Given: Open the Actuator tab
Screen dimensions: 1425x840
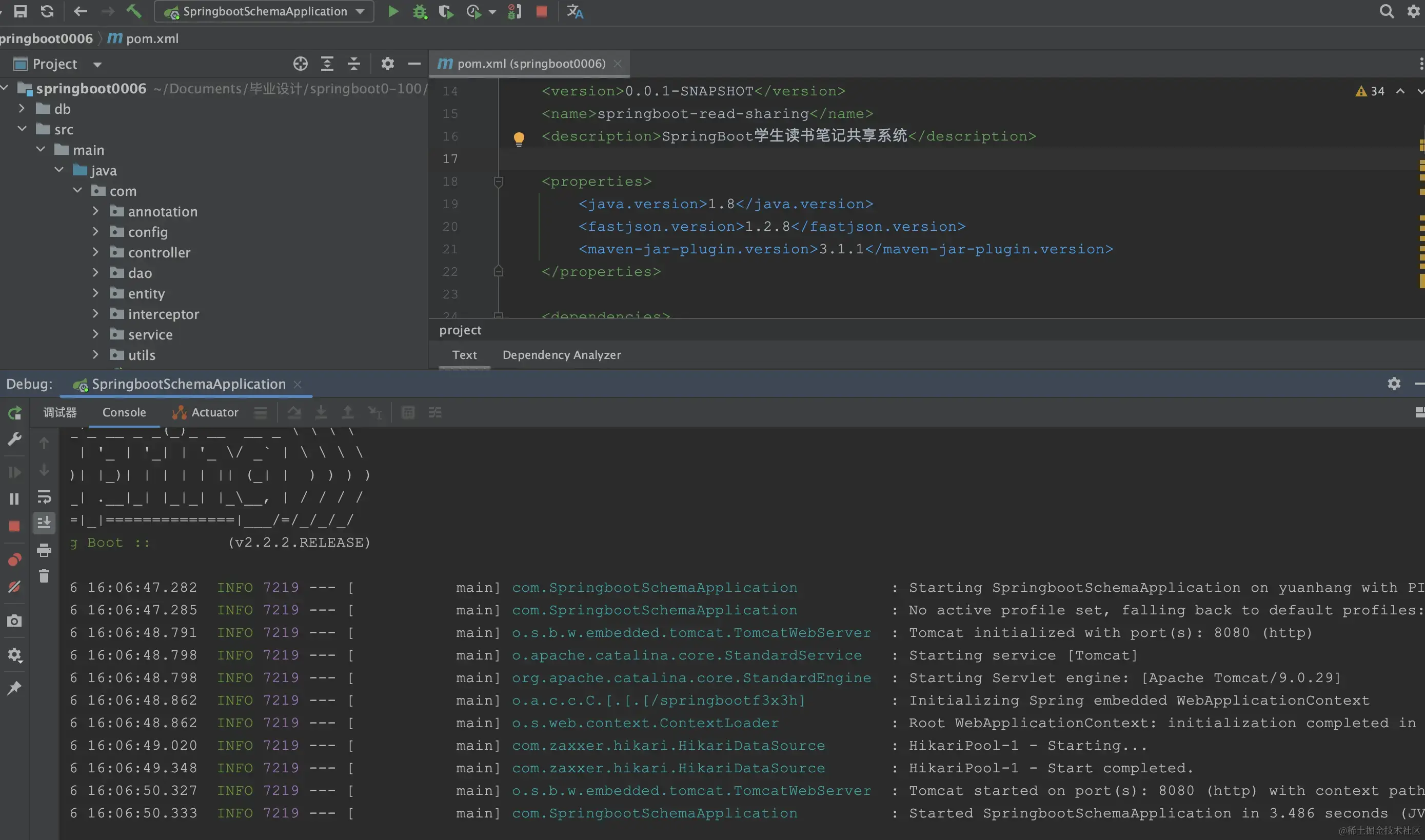Looking at the screenshot, I should 206,412.
